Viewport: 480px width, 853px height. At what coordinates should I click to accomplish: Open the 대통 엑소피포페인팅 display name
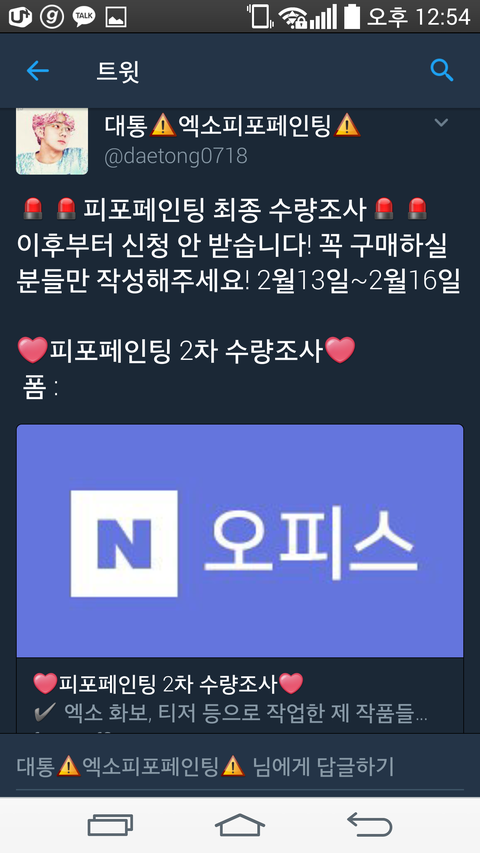click(232, 126)
